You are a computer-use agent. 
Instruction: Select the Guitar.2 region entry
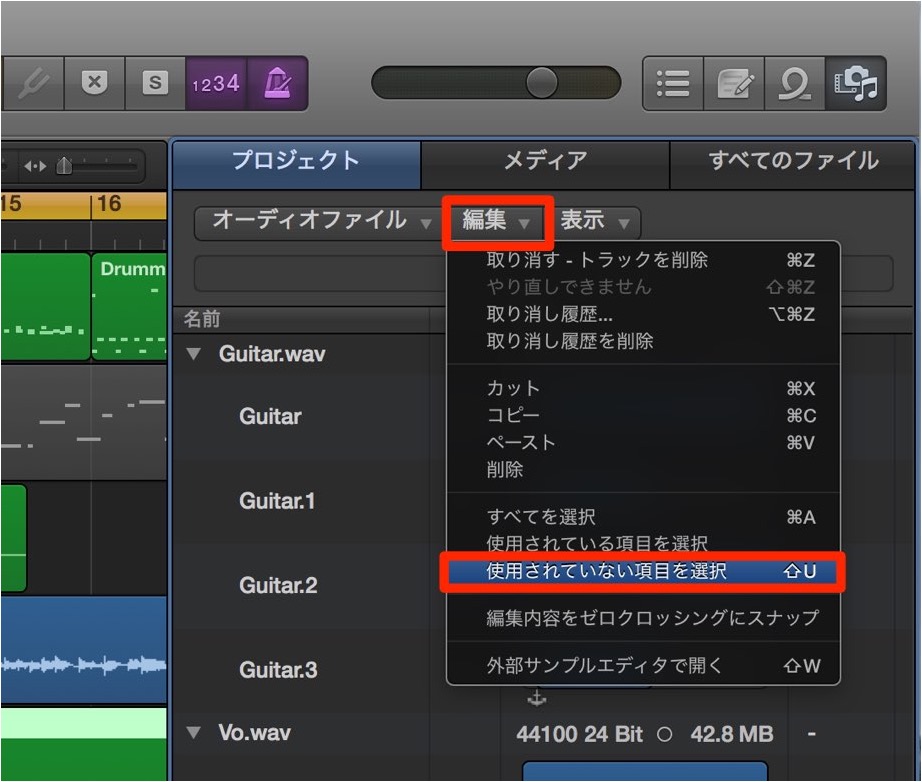point(278,585)
